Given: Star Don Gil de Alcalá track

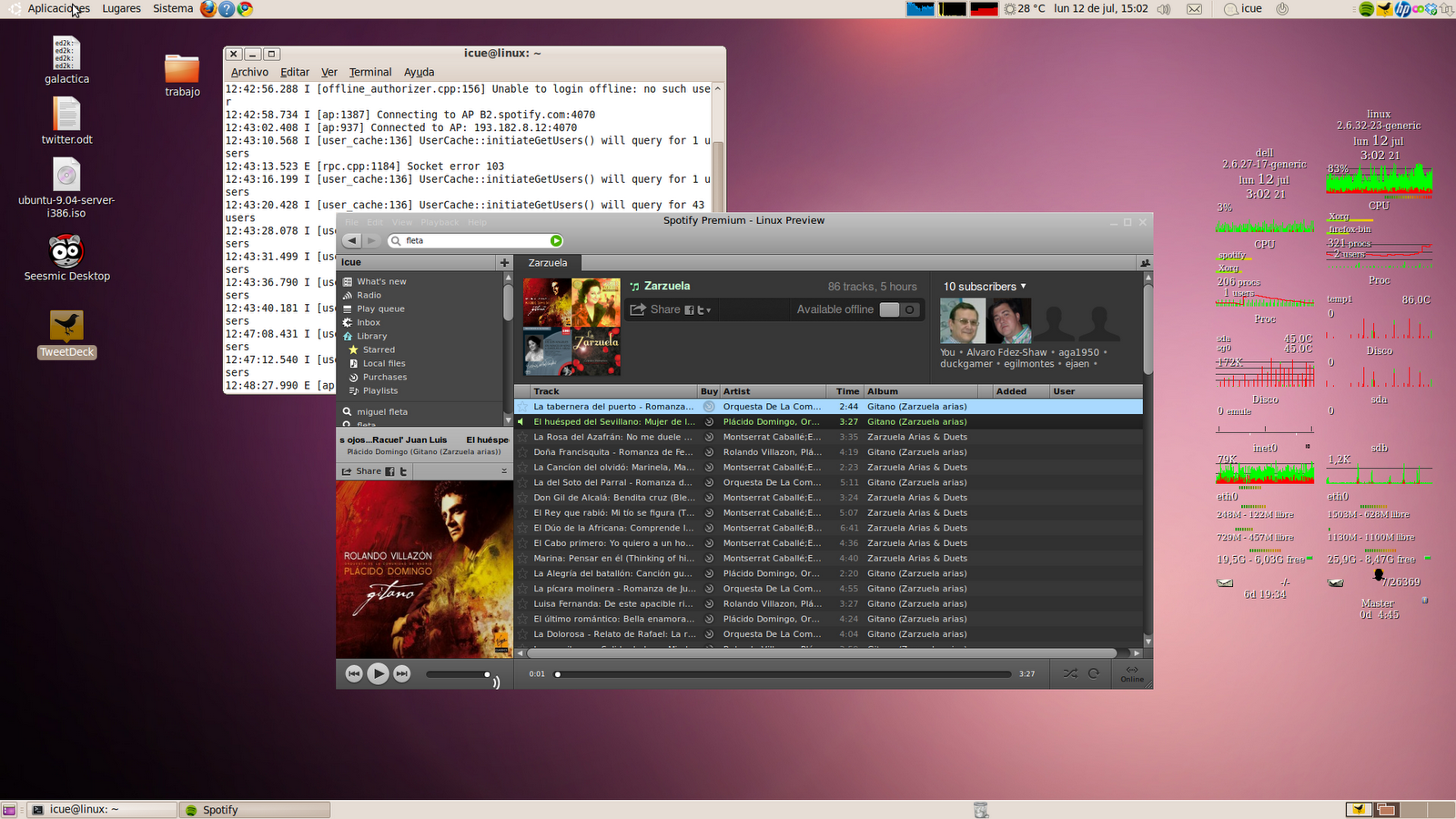Looking at the screenshot, I should click(523, 498).
